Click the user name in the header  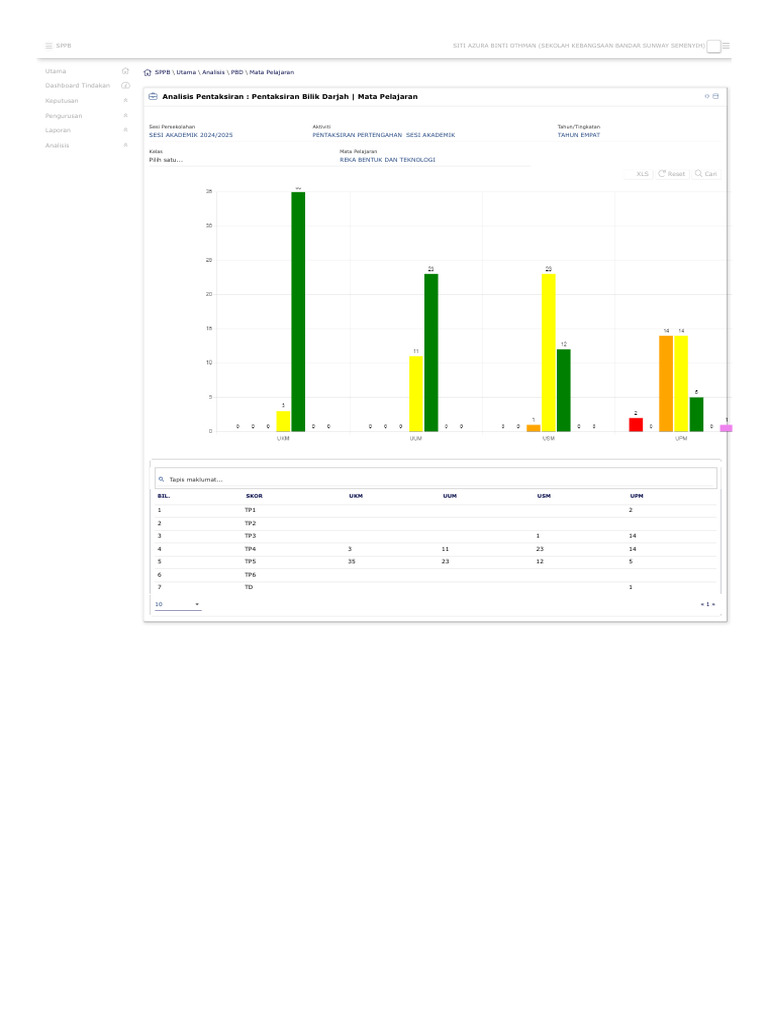579,46
